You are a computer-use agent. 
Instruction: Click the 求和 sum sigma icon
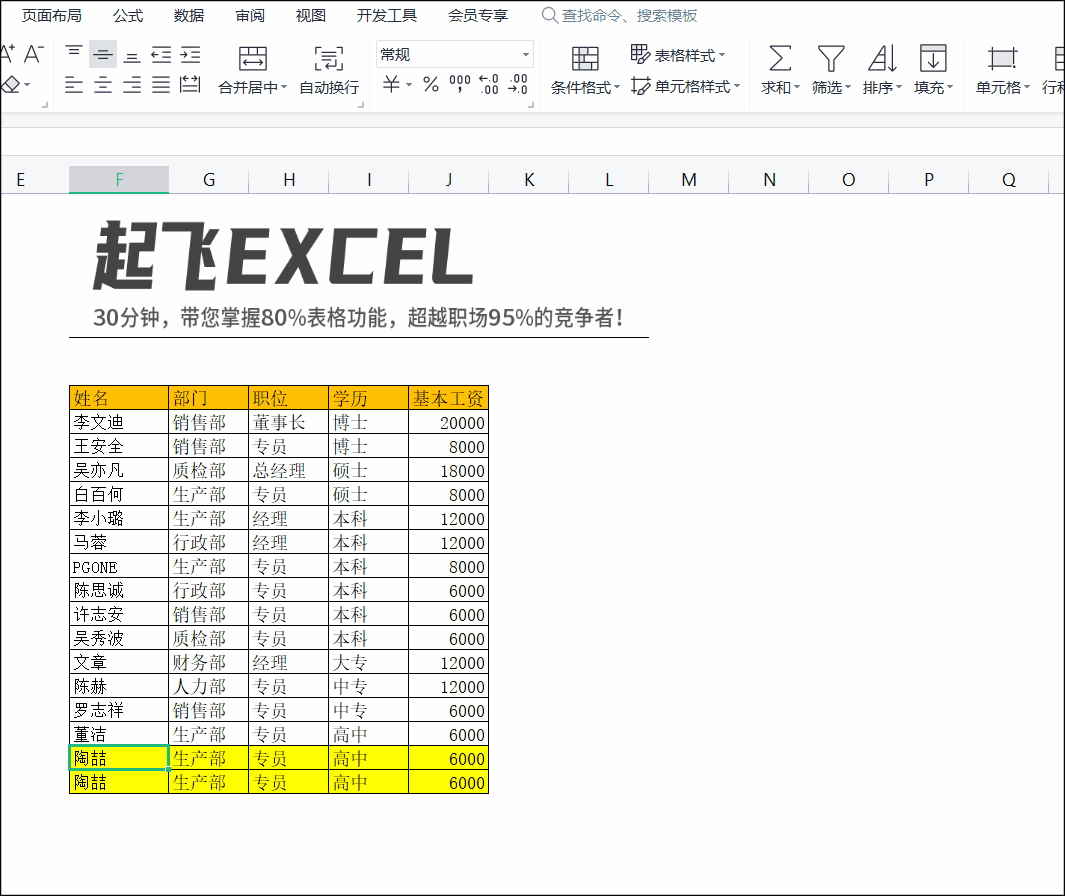pos(780,58)
